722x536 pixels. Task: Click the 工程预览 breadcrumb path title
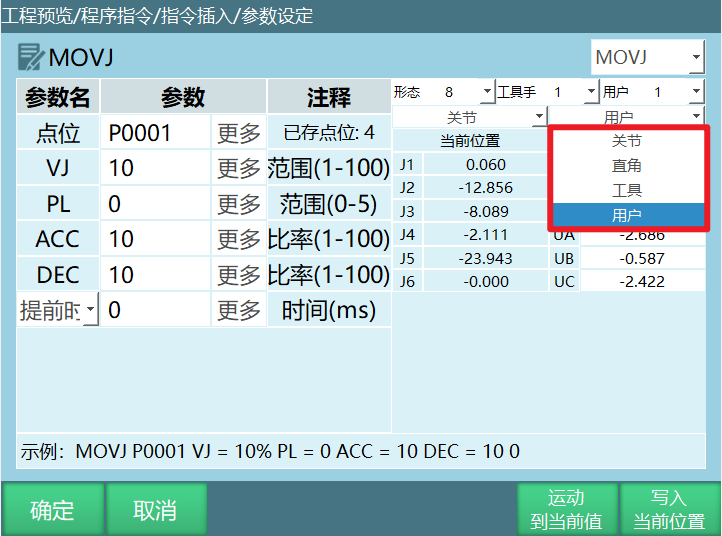[157, 16]
